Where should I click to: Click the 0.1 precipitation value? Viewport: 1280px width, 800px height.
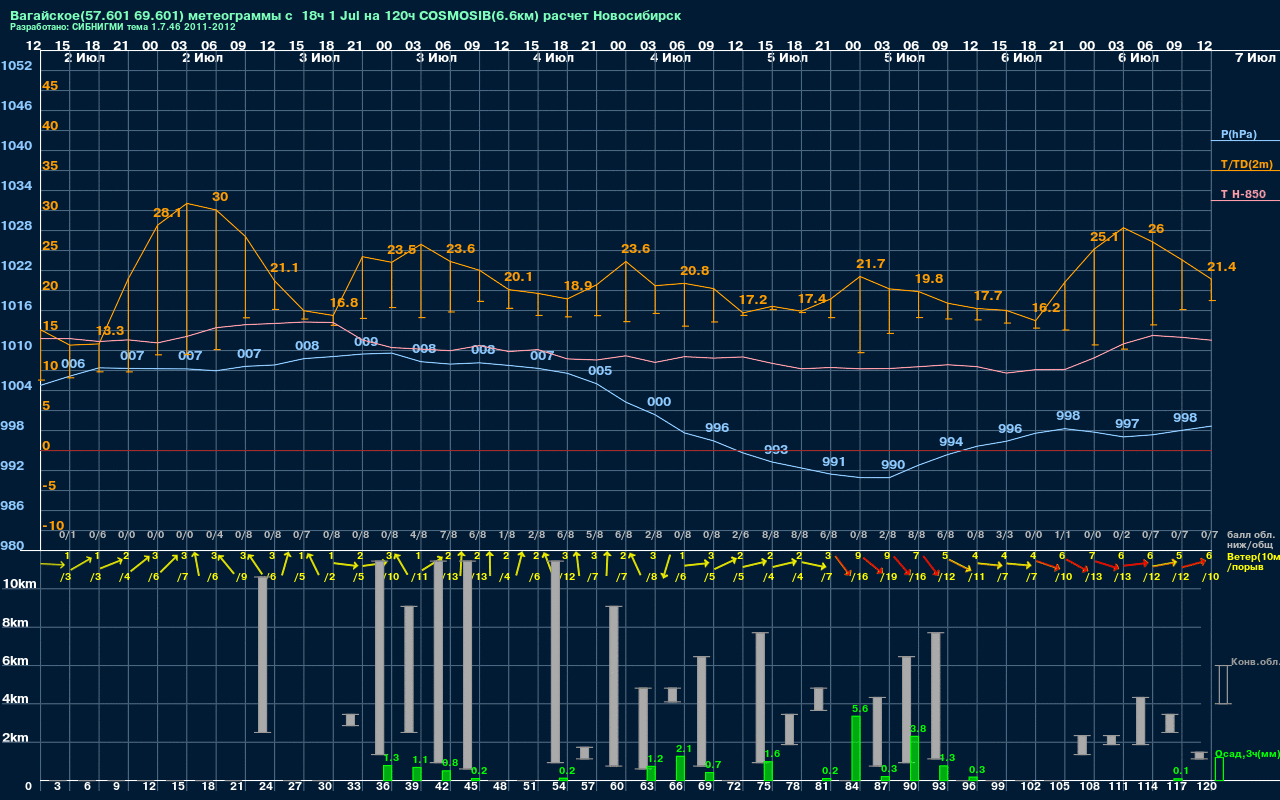coord(1181,770)
